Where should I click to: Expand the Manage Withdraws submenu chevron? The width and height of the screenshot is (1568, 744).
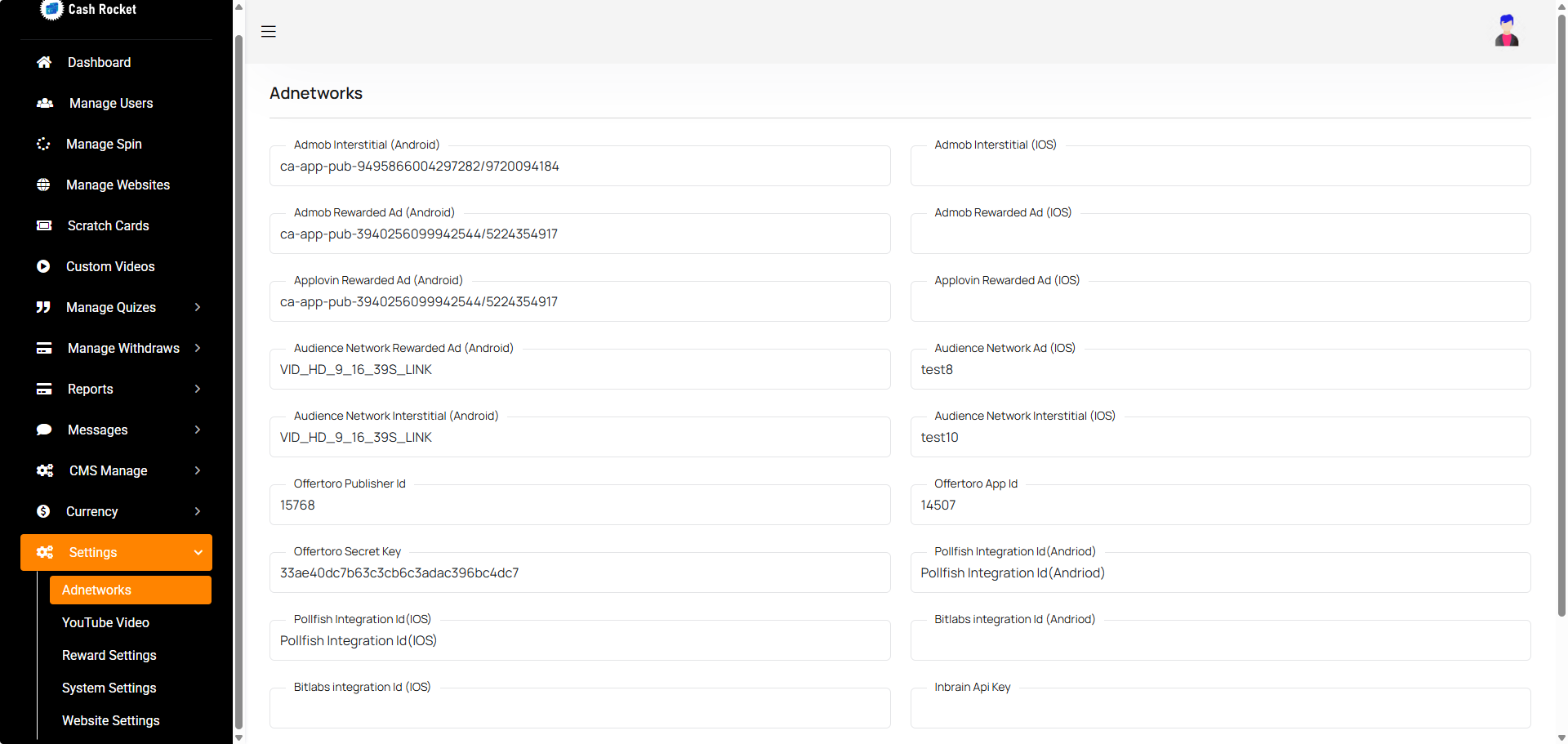point(198,348)
